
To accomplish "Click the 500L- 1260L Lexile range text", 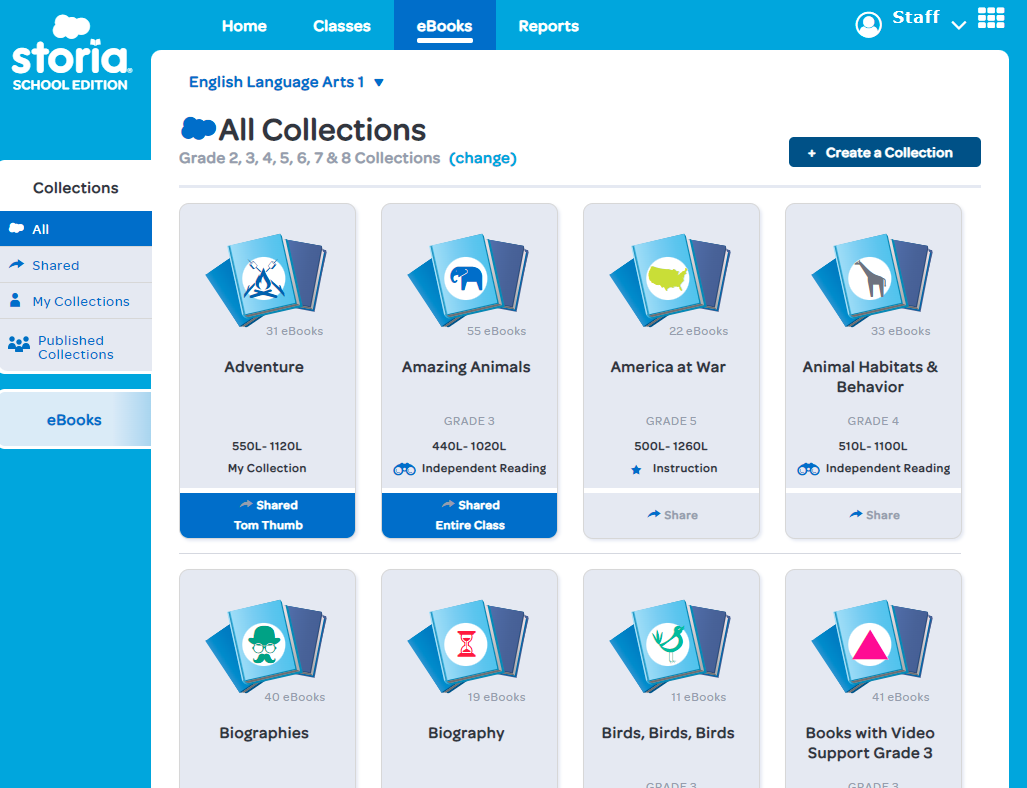I will (671, 446).
